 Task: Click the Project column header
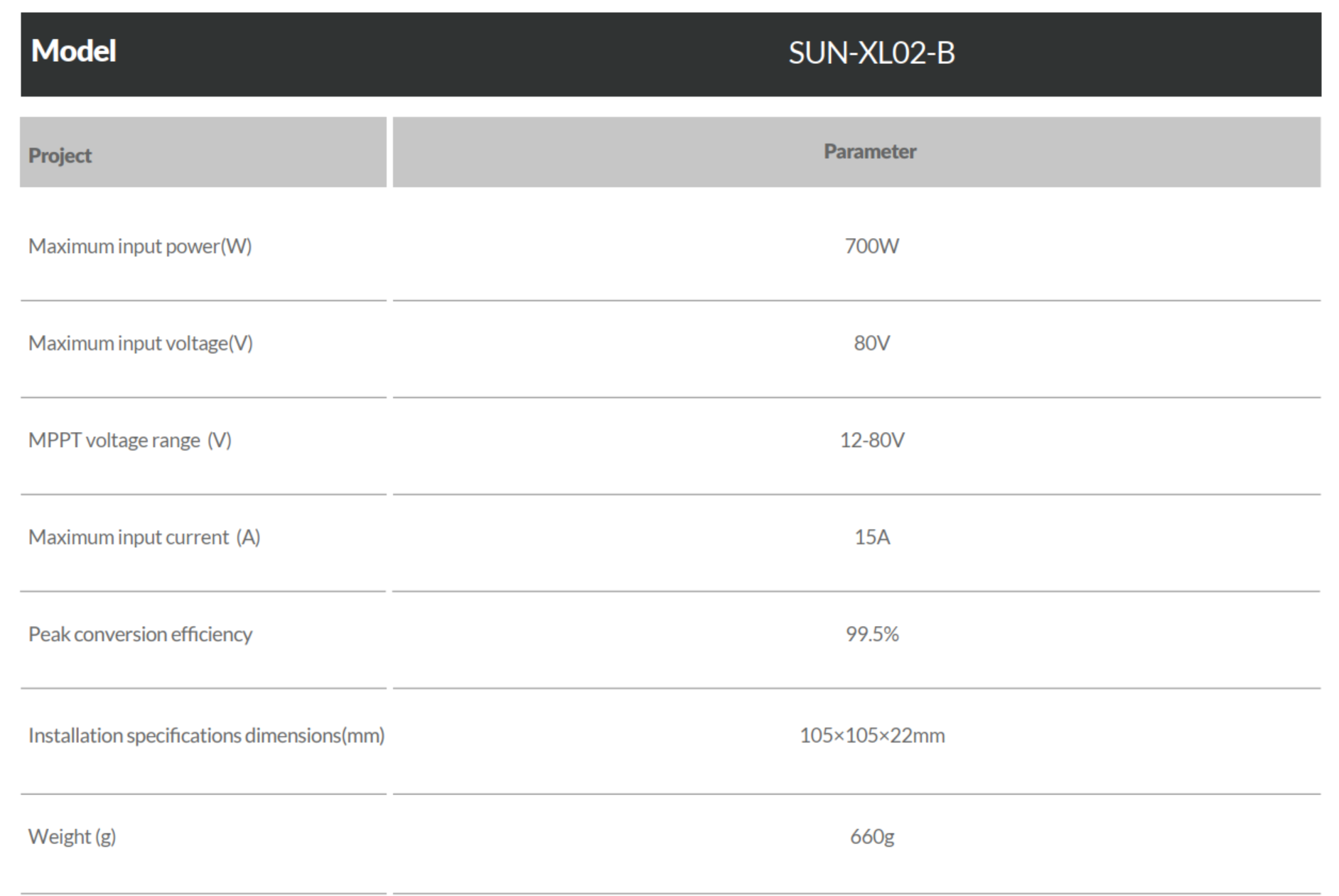point(60,156)
